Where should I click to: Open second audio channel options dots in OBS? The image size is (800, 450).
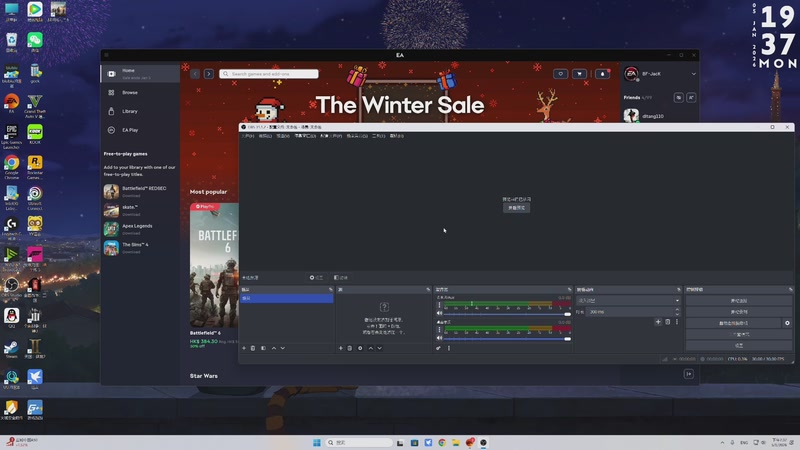[439, 330]
